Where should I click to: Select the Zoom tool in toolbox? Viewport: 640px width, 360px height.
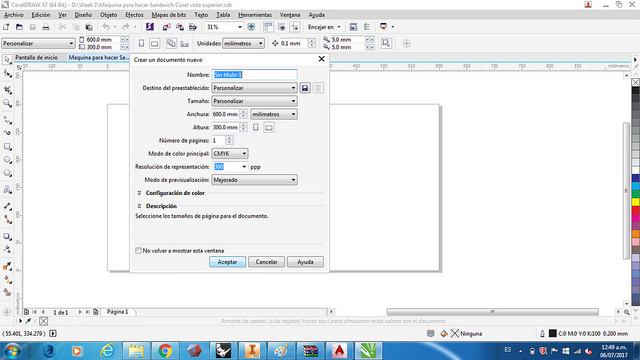tap(7, 103)
